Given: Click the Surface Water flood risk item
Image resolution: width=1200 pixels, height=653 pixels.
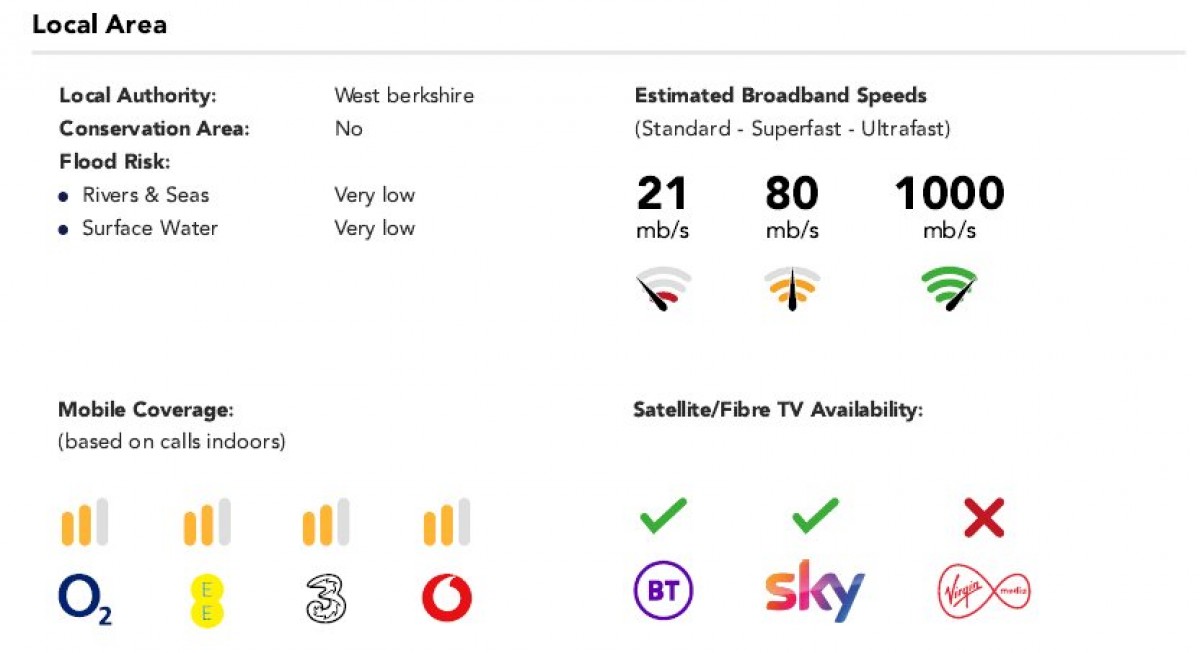Looking at the screenshot, I should pyautogui.click(x=150, y=228).
